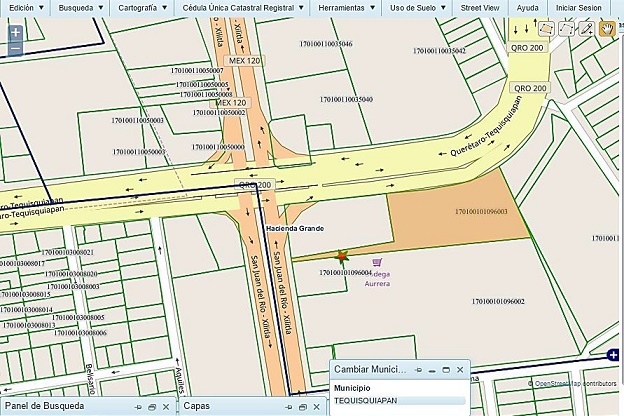Select the TEQUISQUIAPAN municipio field
The width and height of the screenshot is (624, 416).
[x=398, y=400]
